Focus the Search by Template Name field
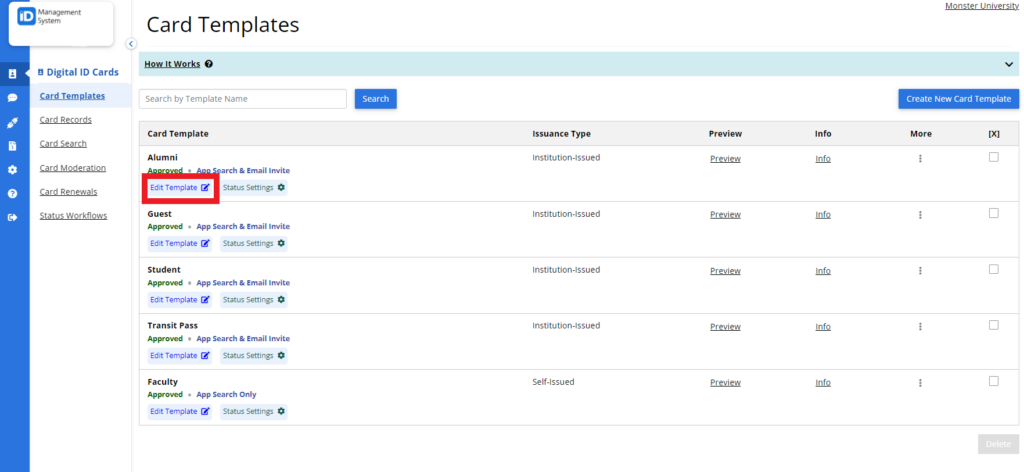Screen dimensions: 1024x472 tap(243, 99)
